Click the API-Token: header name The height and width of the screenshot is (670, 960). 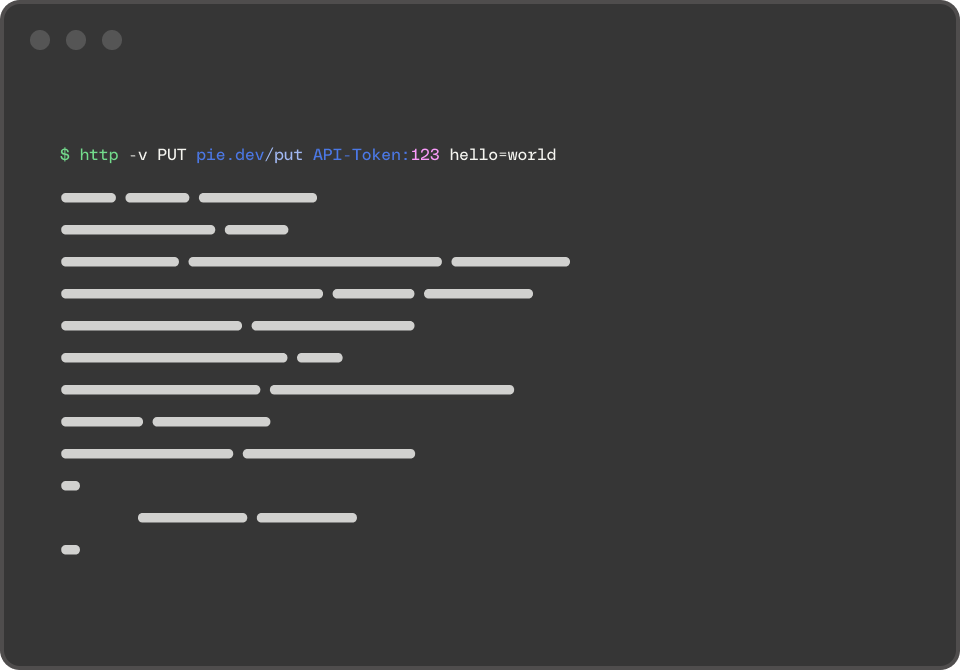pyautogui.click(x=361, y=155)
